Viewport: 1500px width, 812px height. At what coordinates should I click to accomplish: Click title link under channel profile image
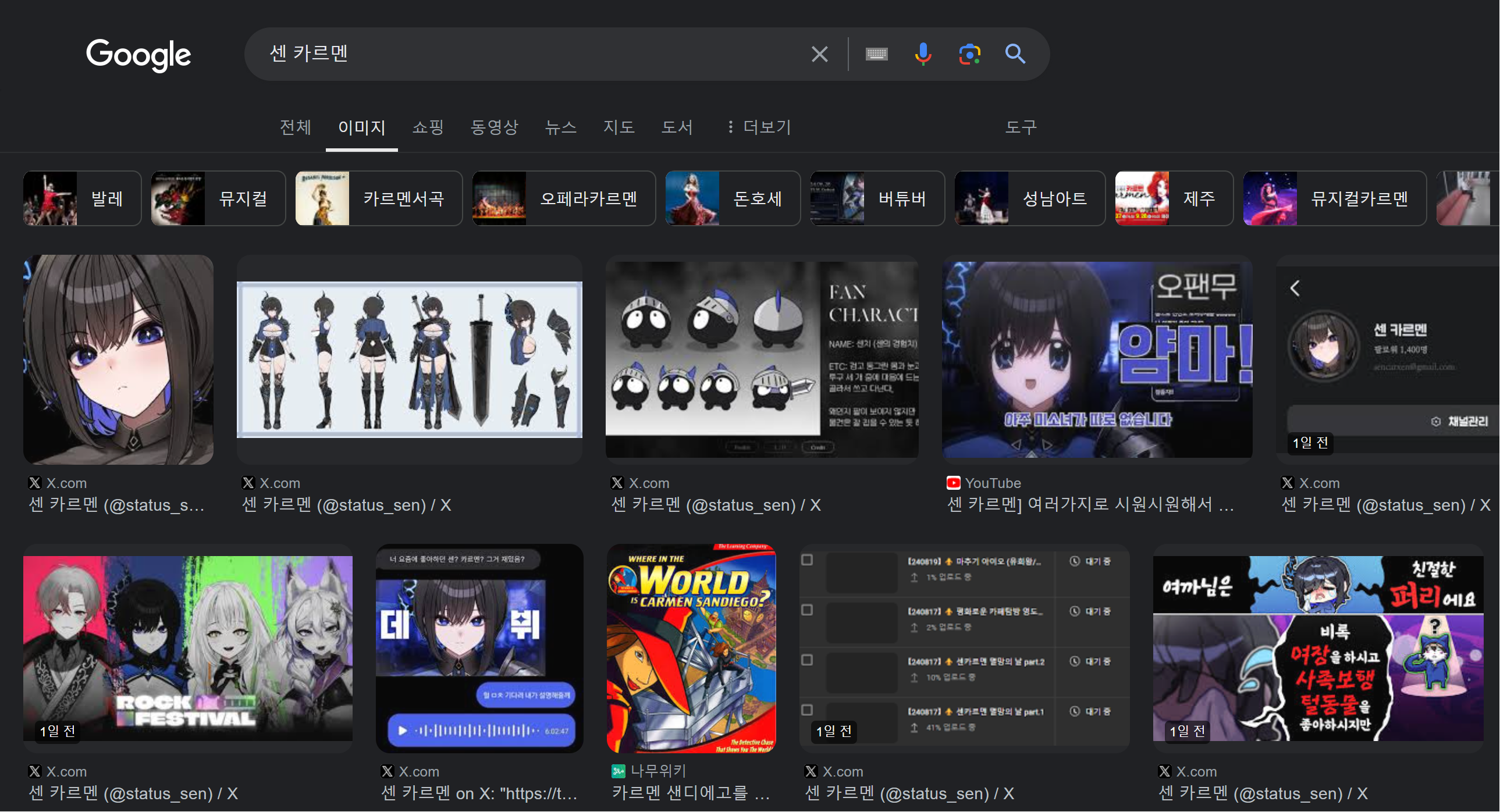pos(1386,505)
